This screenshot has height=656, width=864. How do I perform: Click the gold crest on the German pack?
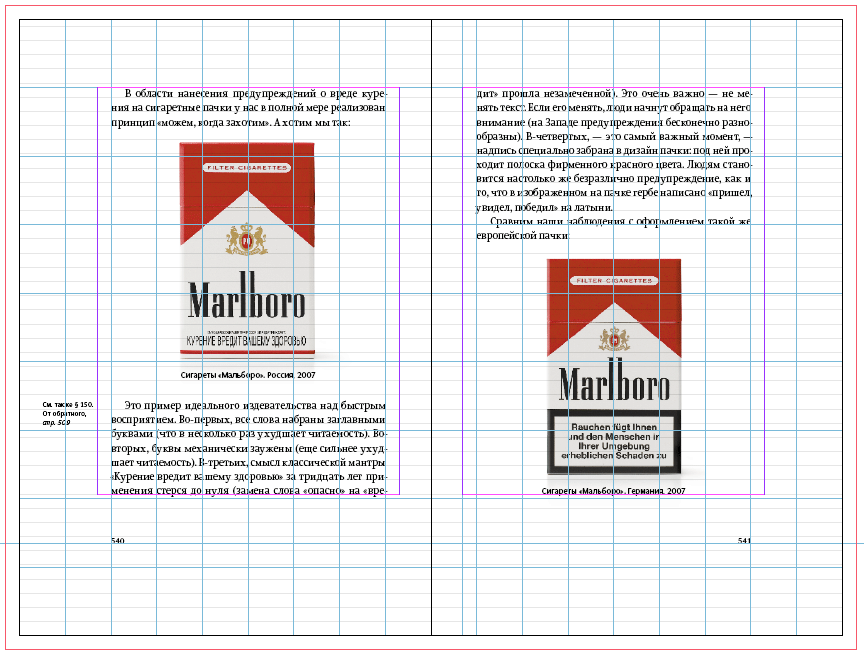(x=613, y=338)
